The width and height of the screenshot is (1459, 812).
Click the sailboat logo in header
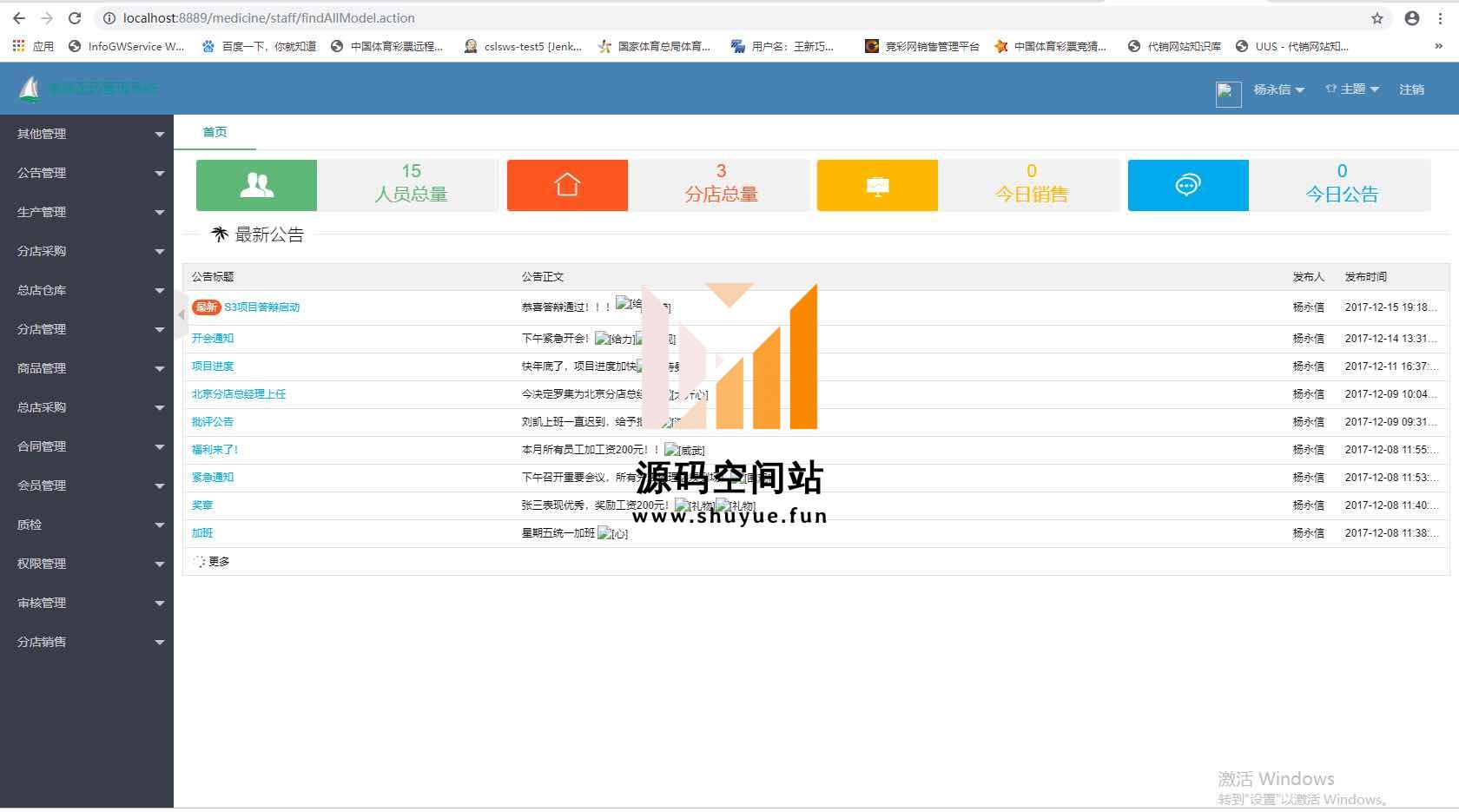coord(30,89)
